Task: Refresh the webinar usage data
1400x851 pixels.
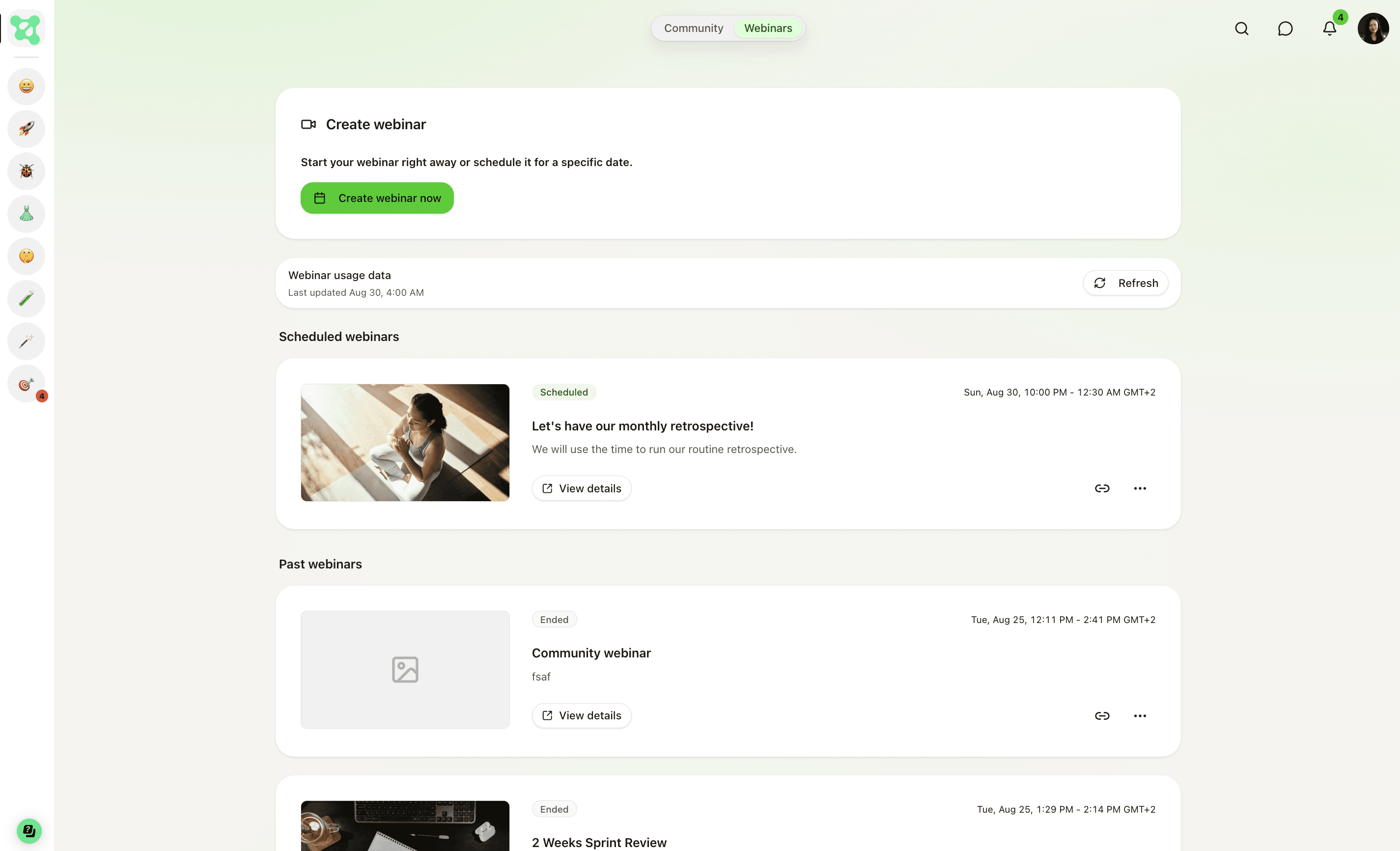Action: (1125, 283)
